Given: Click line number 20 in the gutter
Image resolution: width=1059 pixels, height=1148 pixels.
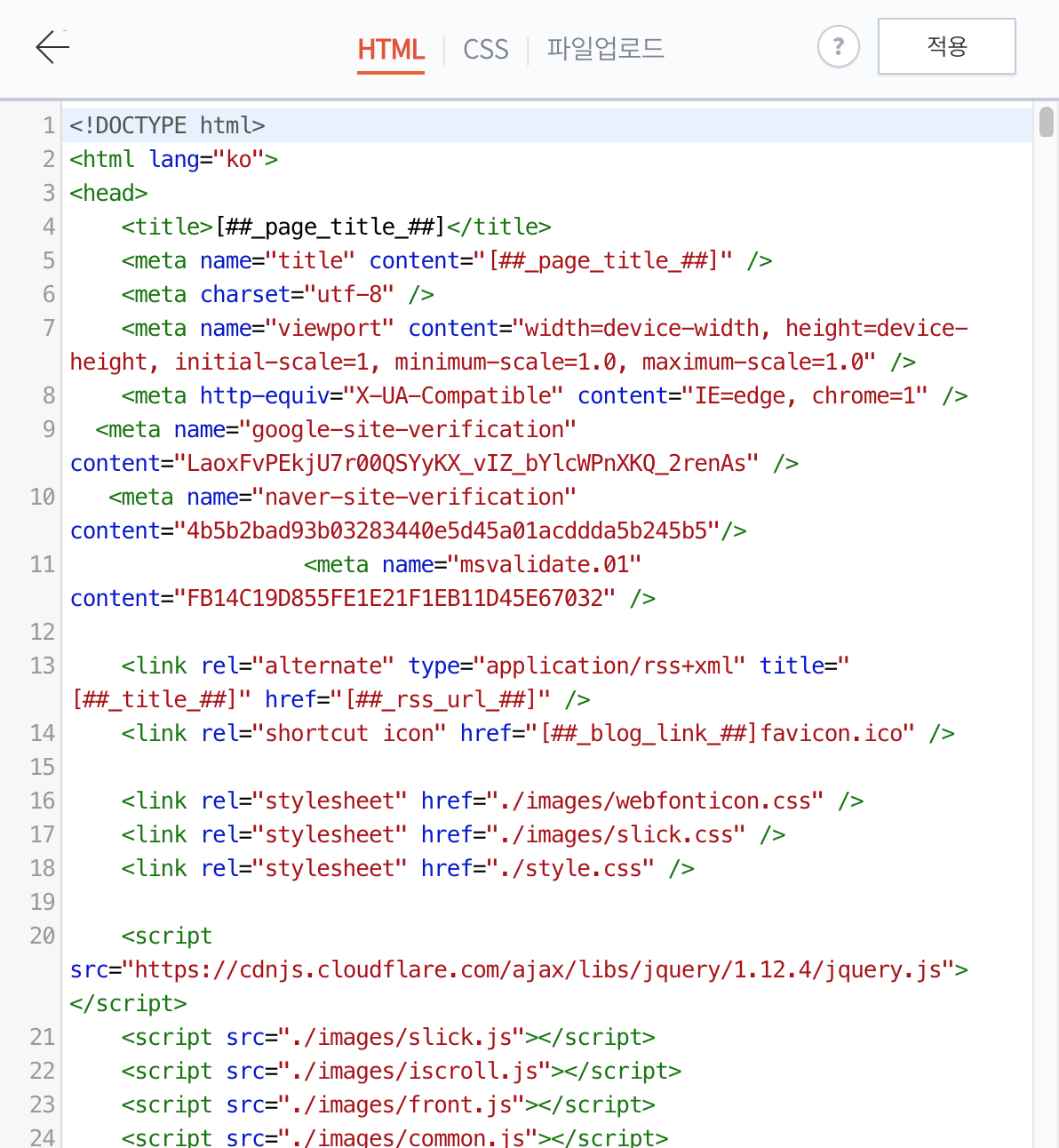Looking at the screenshot, I should click(x=43, y=936).
